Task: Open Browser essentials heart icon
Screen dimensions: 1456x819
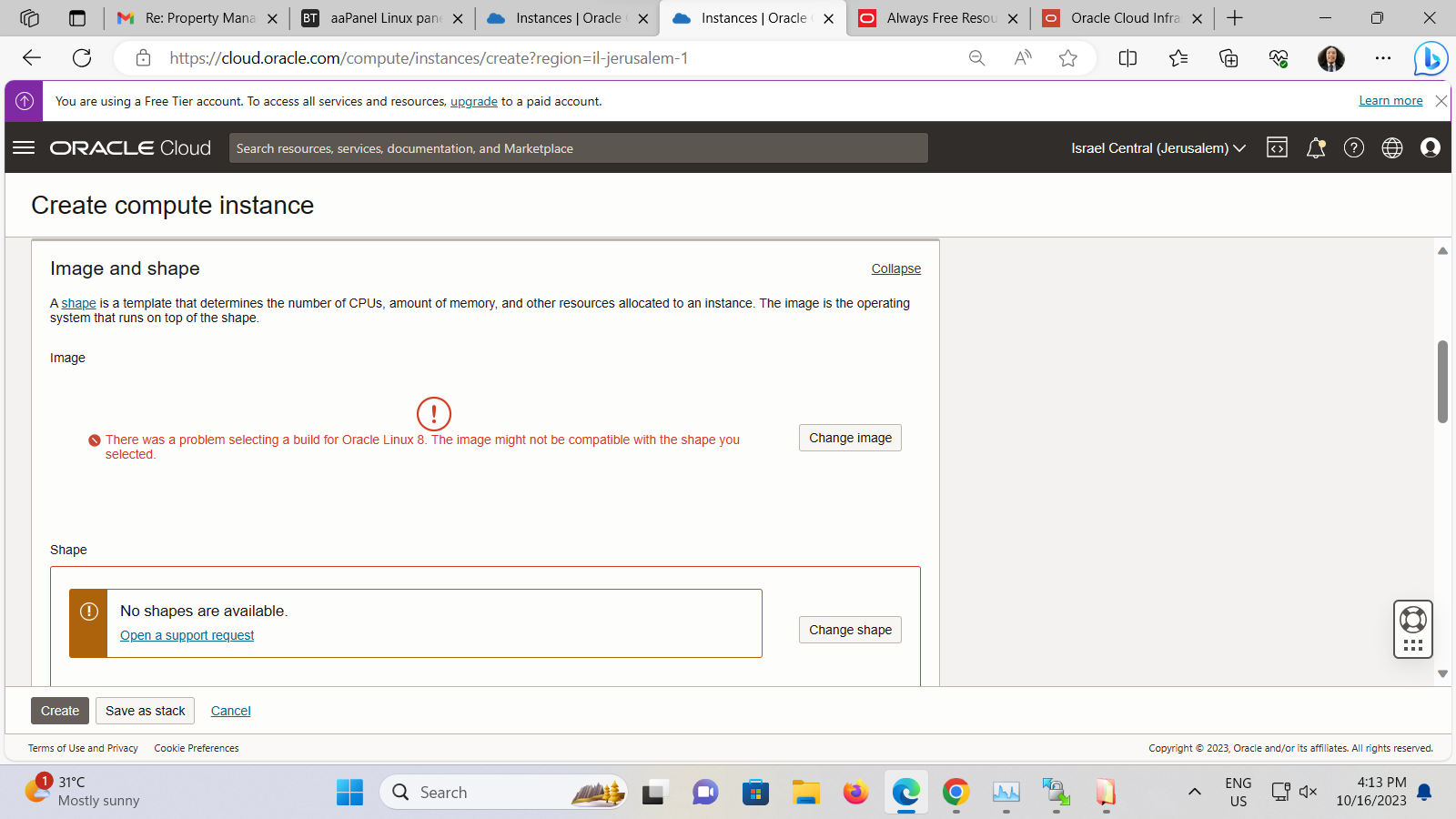Action: (1279, 58)
